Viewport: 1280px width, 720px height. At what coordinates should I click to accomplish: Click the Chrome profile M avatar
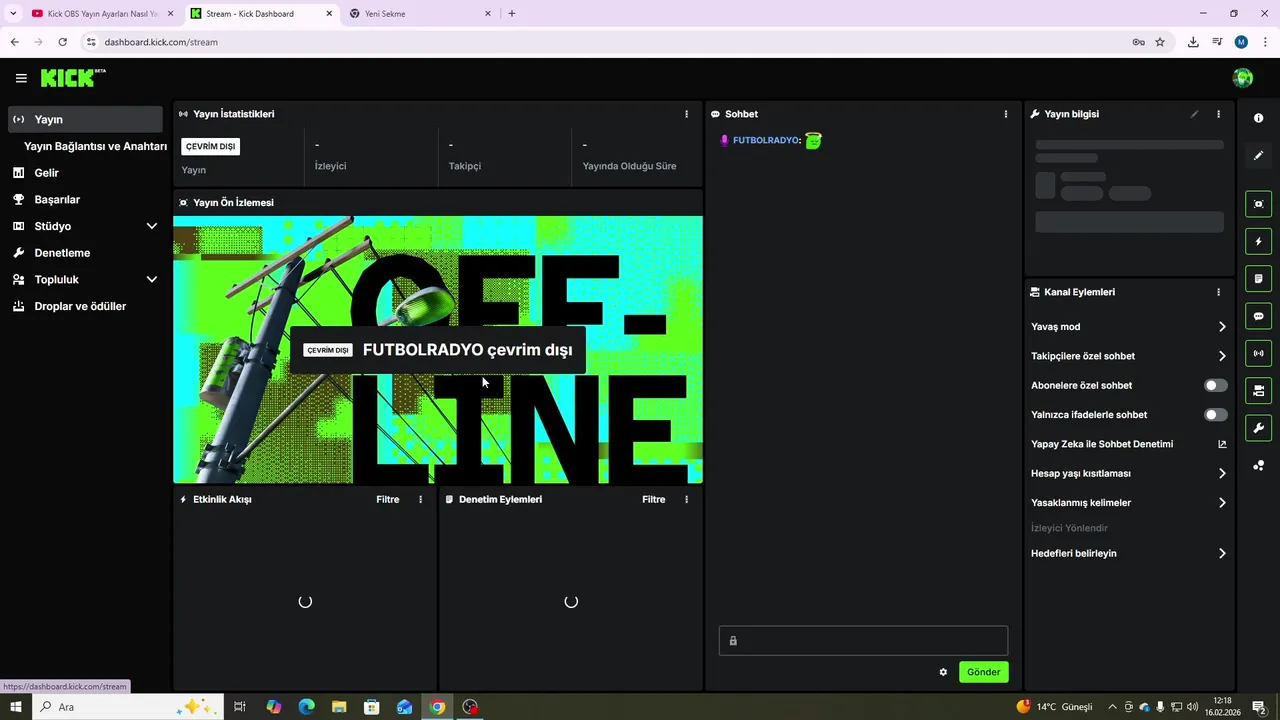(x=1241, y=42)
